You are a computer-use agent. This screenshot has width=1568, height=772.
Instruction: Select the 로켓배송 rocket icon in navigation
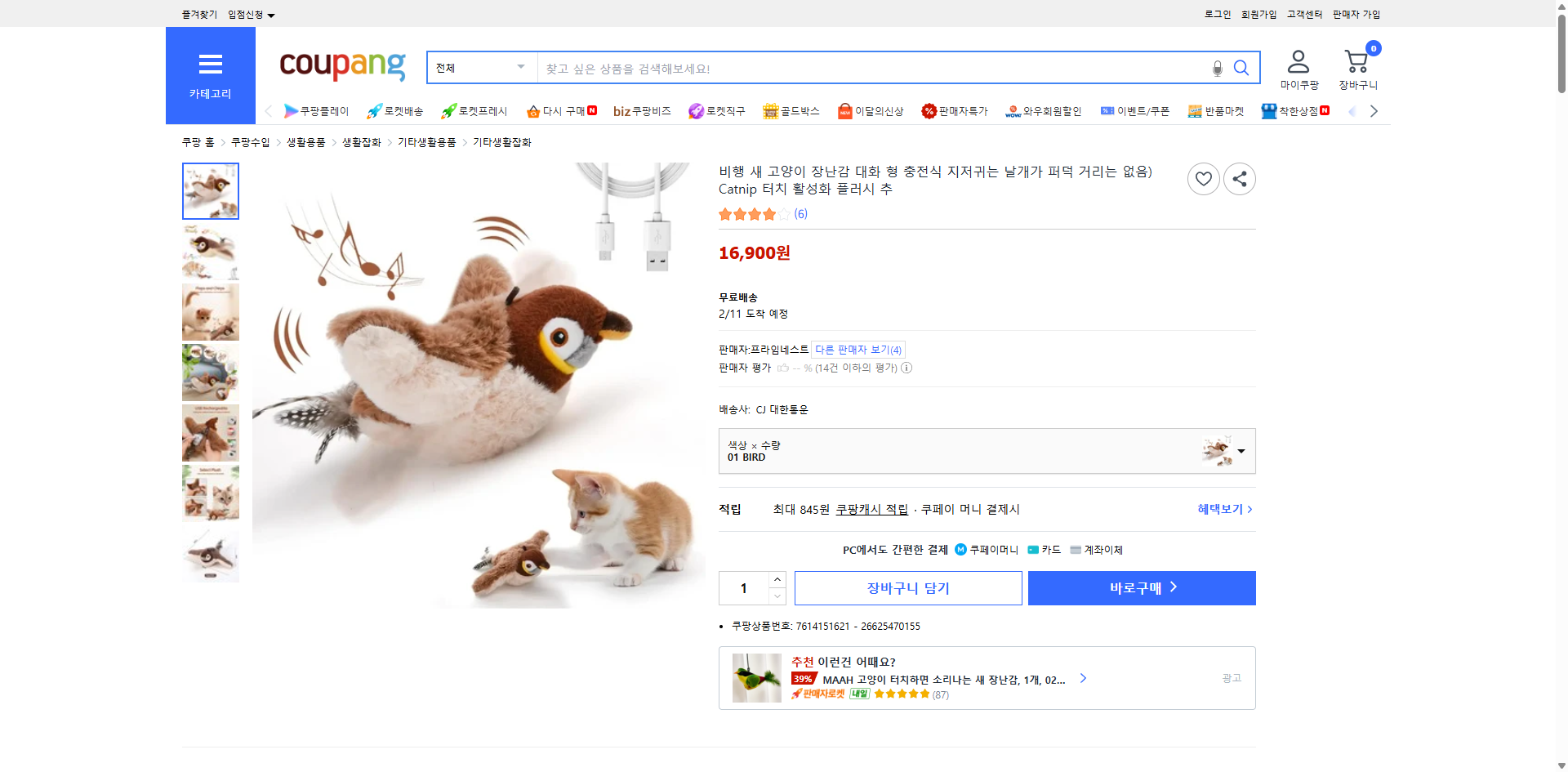coord(373,110)
